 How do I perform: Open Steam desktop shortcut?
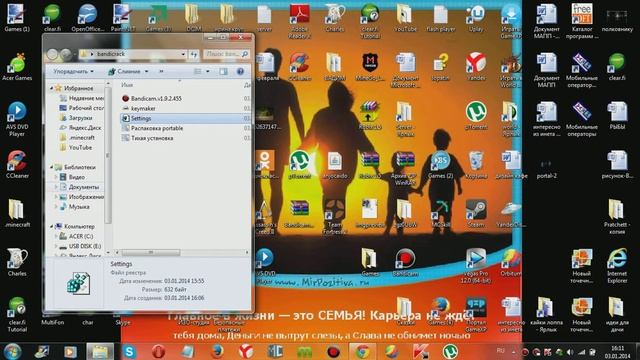point(476,213)
